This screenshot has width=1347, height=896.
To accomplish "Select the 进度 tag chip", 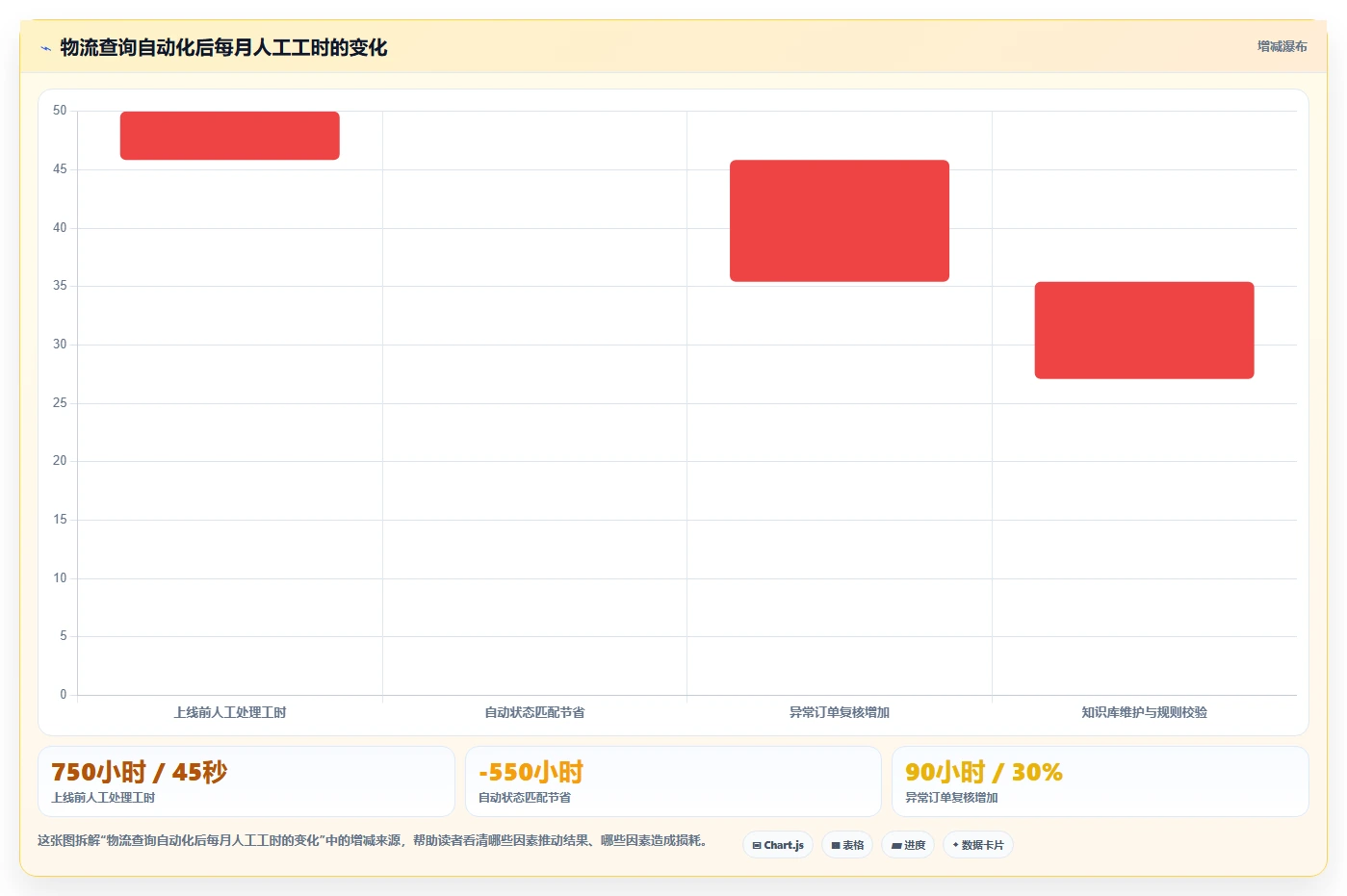I will pos(908,845).
